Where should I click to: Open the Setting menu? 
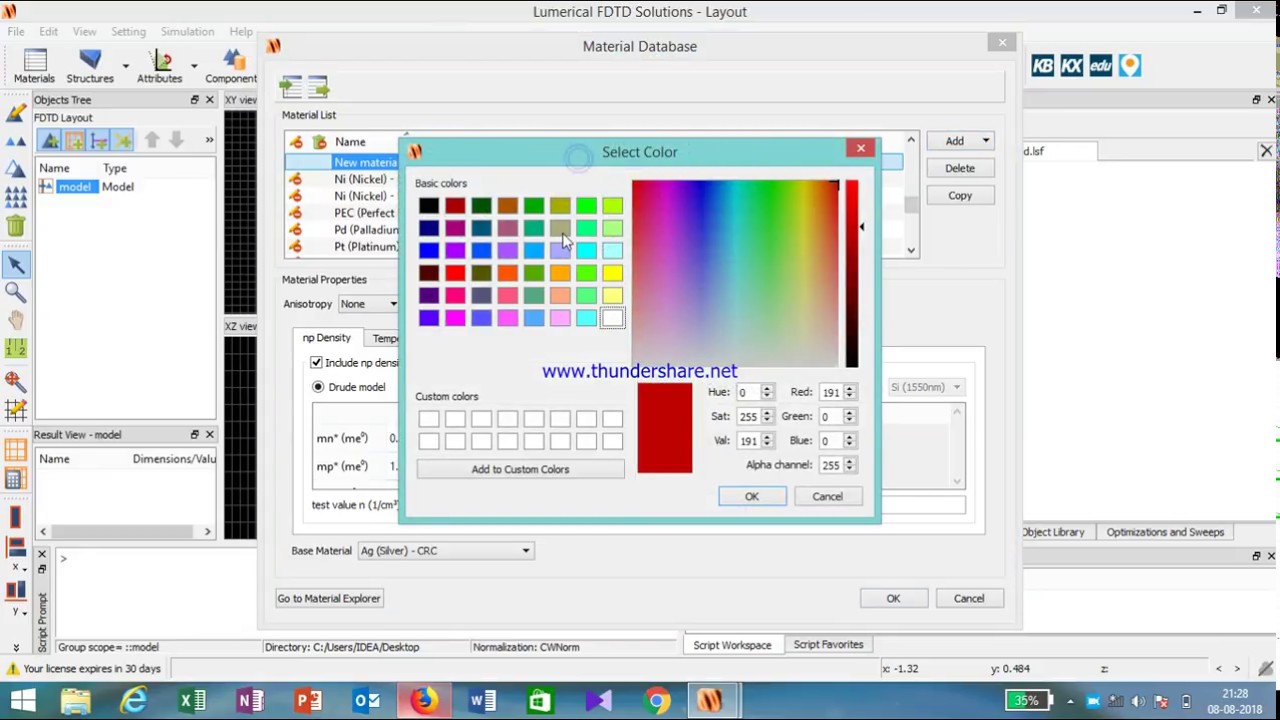coord(129,32)
